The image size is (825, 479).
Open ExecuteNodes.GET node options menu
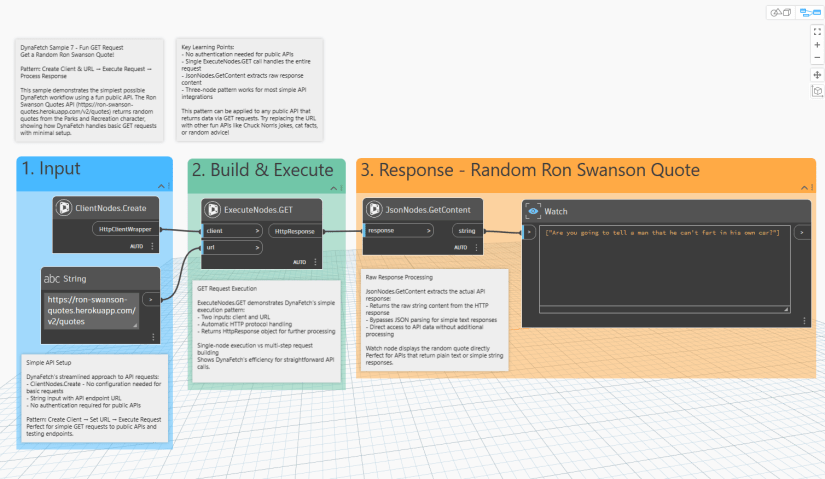click(x=316, y=262)
